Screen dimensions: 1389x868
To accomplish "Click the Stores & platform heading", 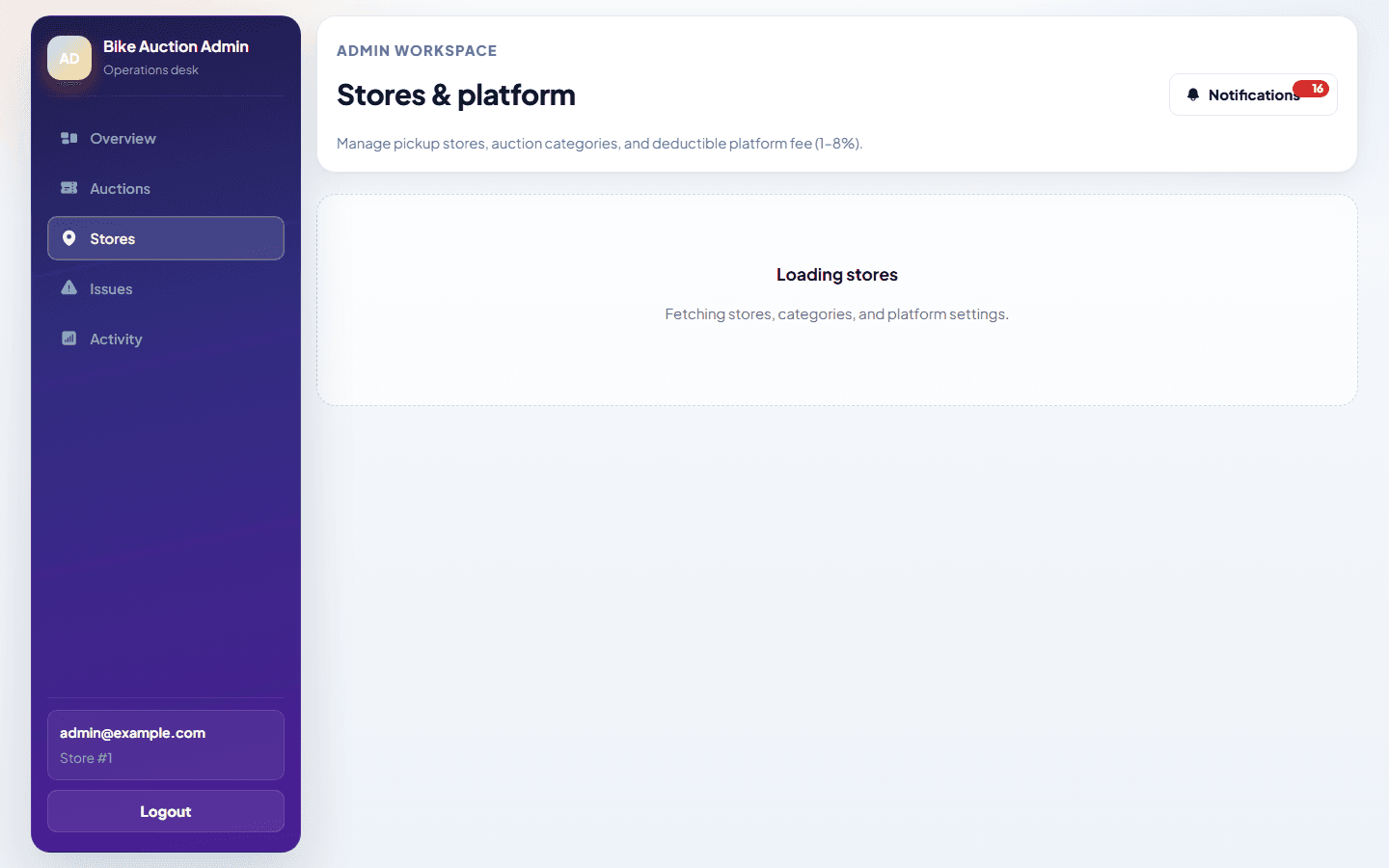I will tap(456, 95).
